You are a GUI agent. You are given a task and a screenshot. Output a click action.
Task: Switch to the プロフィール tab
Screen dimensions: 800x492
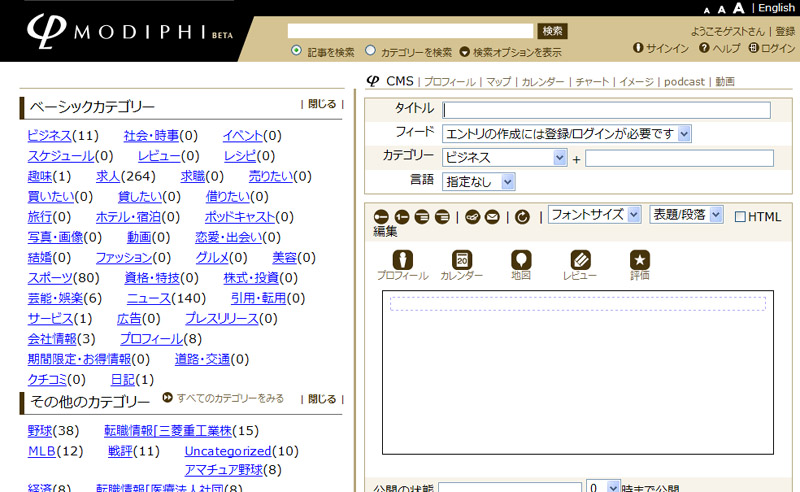click(449, 82)
